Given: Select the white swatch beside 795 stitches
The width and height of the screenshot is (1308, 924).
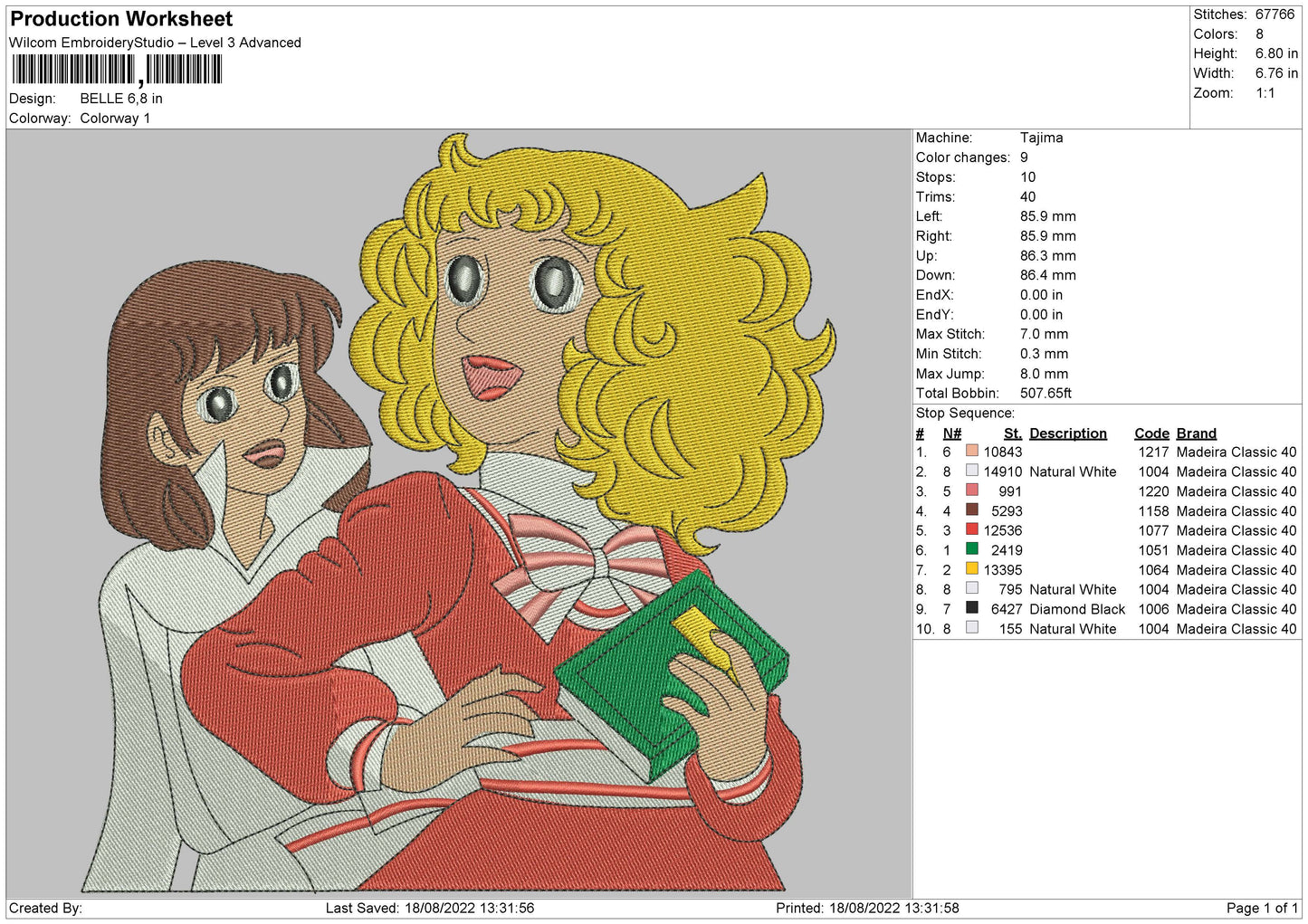Looking at the screenshot, I should click(971, 588).
